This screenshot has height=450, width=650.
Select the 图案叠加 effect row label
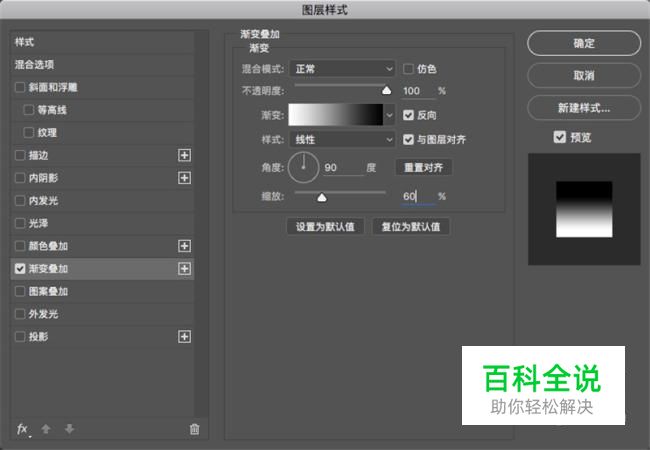tap(48, 291)
